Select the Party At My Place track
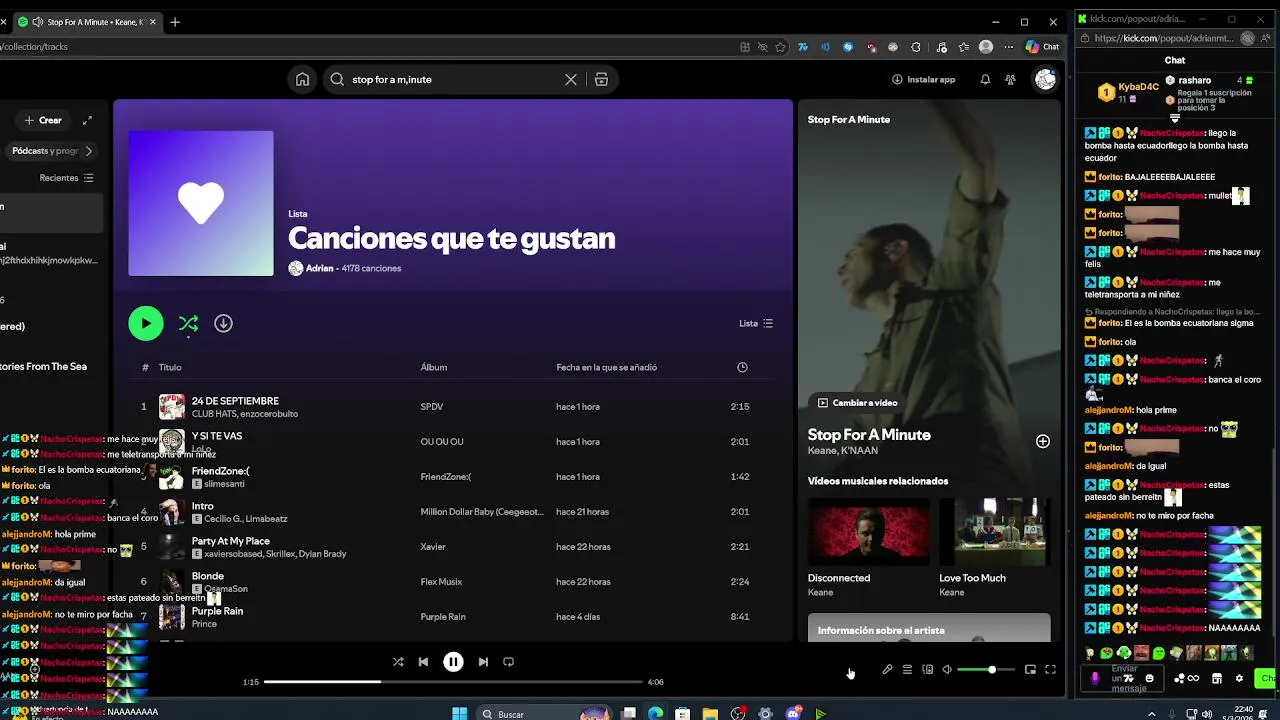This screenshot has height=720, width=1280. [231, 541]
